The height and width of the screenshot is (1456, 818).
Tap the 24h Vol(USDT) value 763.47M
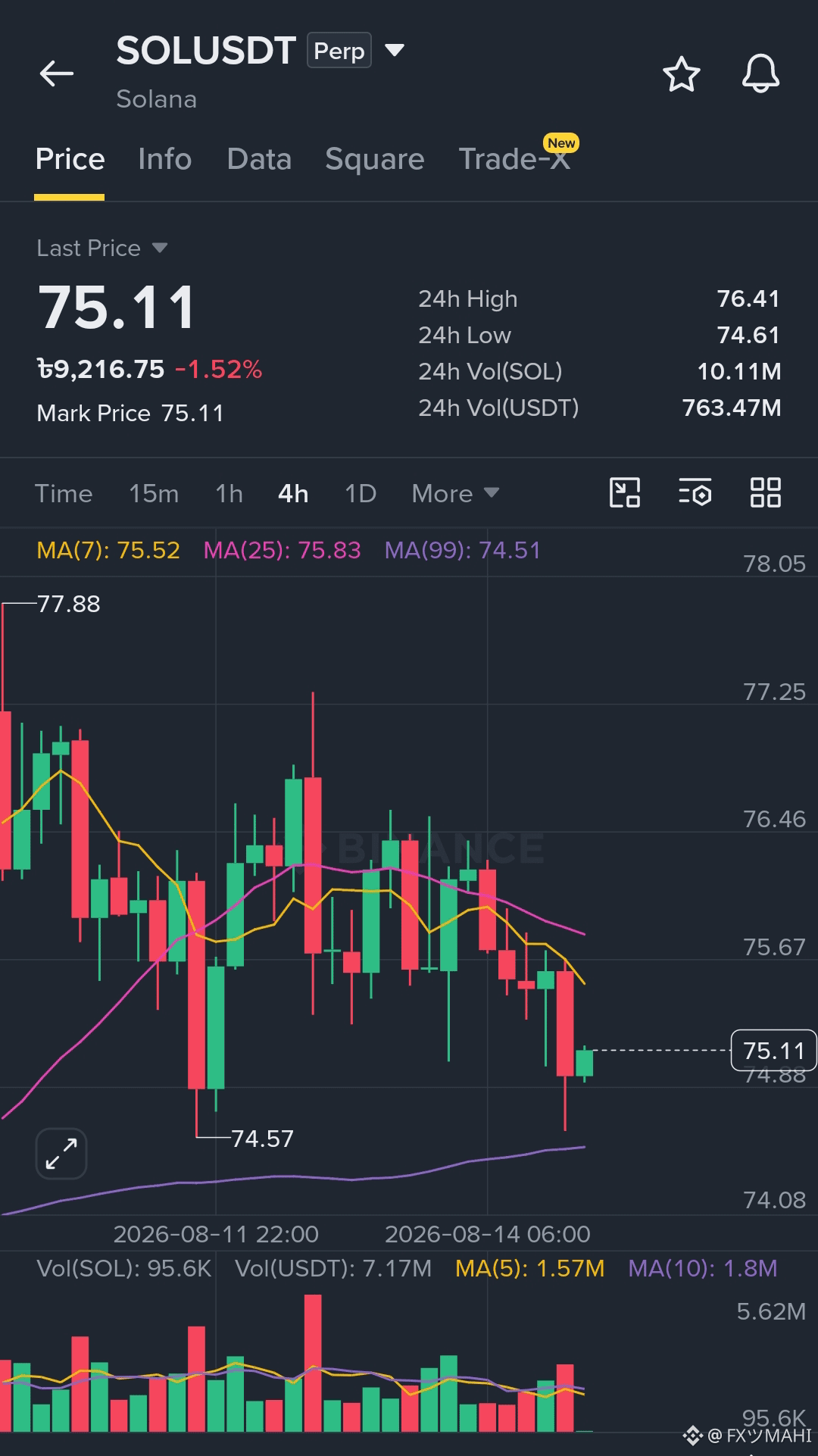(732, 408)
